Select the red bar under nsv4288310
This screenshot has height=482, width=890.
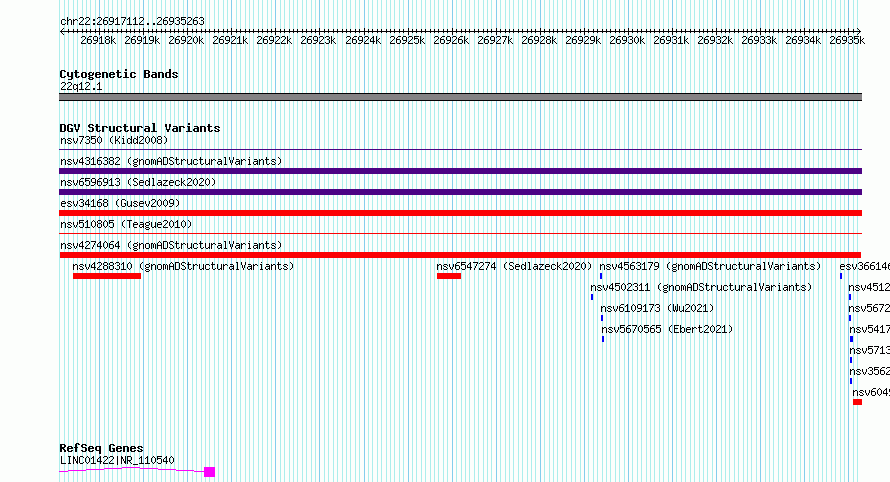[x=107, y=276]
